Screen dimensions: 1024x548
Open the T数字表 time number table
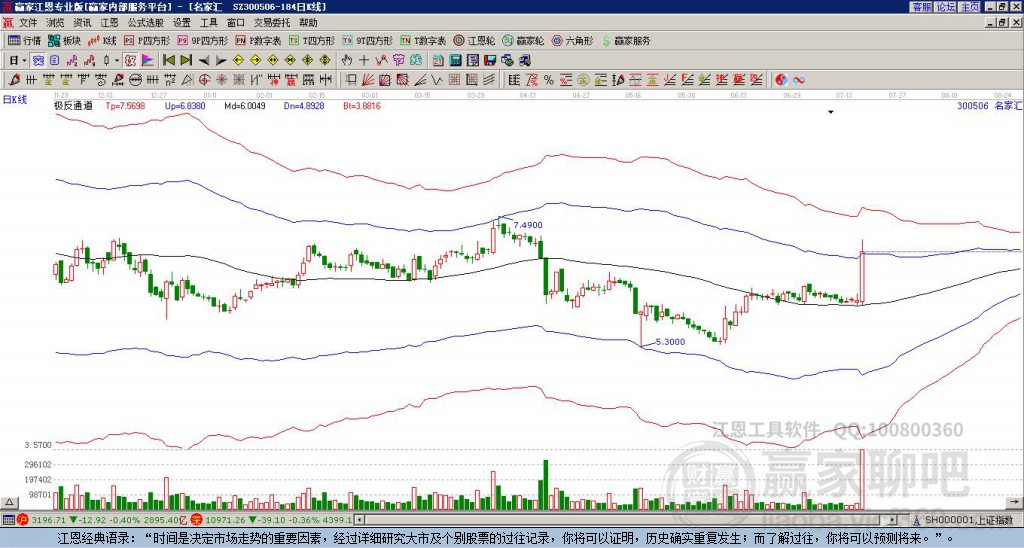point(423,40)
